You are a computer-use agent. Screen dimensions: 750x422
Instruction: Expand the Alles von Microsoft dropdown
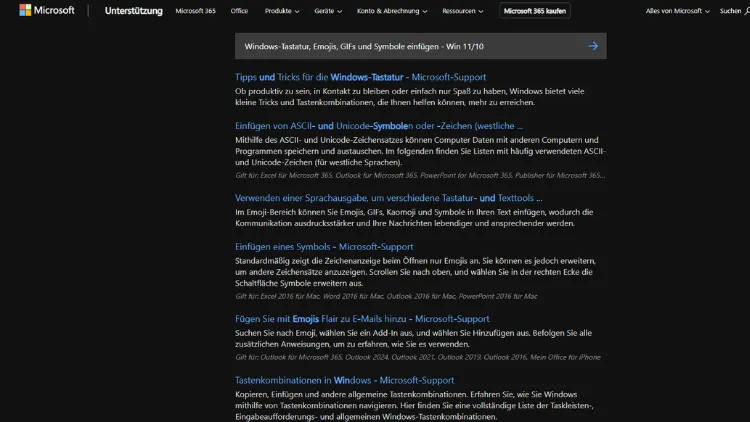coord(677,11)
